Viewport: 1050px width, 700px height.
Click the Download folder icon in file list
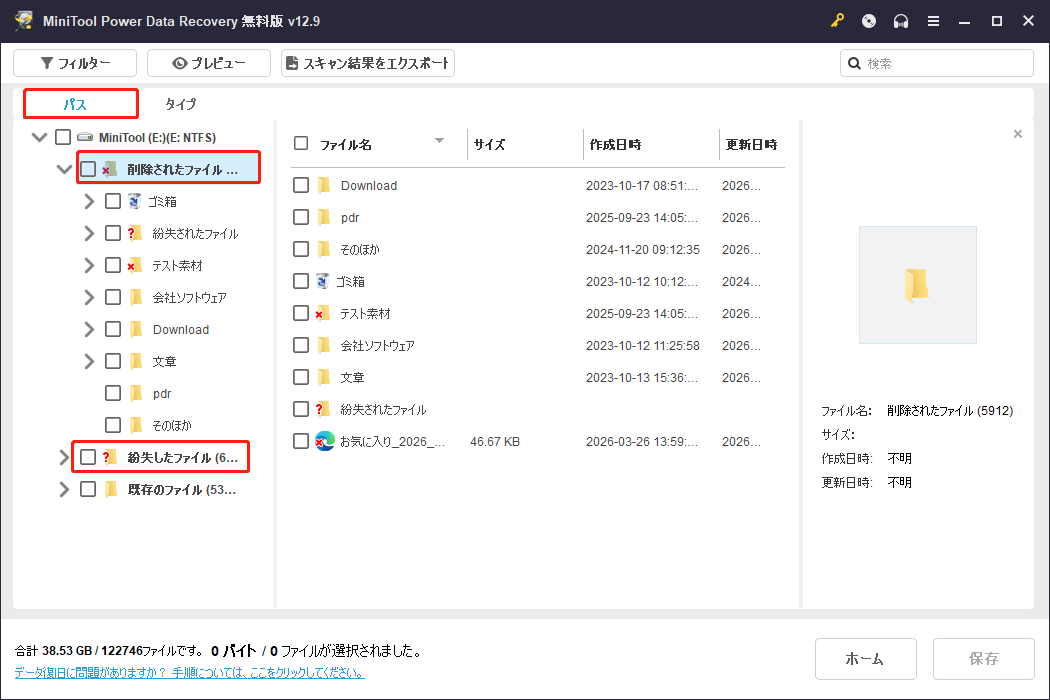pyautogui.click(x=324, y=185)
